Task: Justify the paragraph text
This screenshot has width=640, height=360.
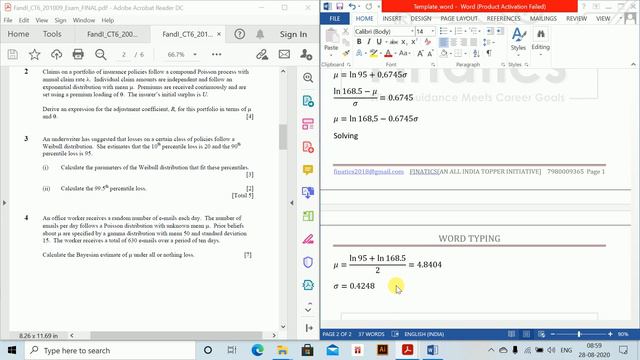Action: pos(473,42)
